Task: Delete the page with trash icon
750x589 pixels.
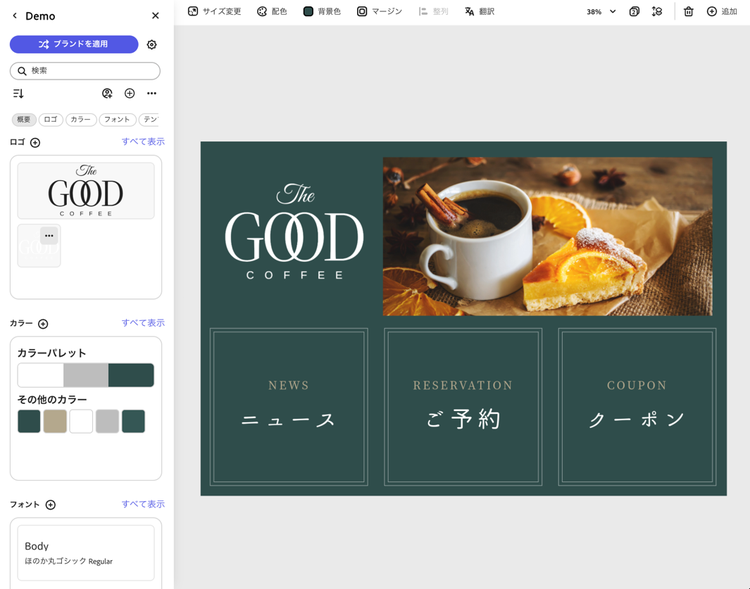Action: coord(689,11)
